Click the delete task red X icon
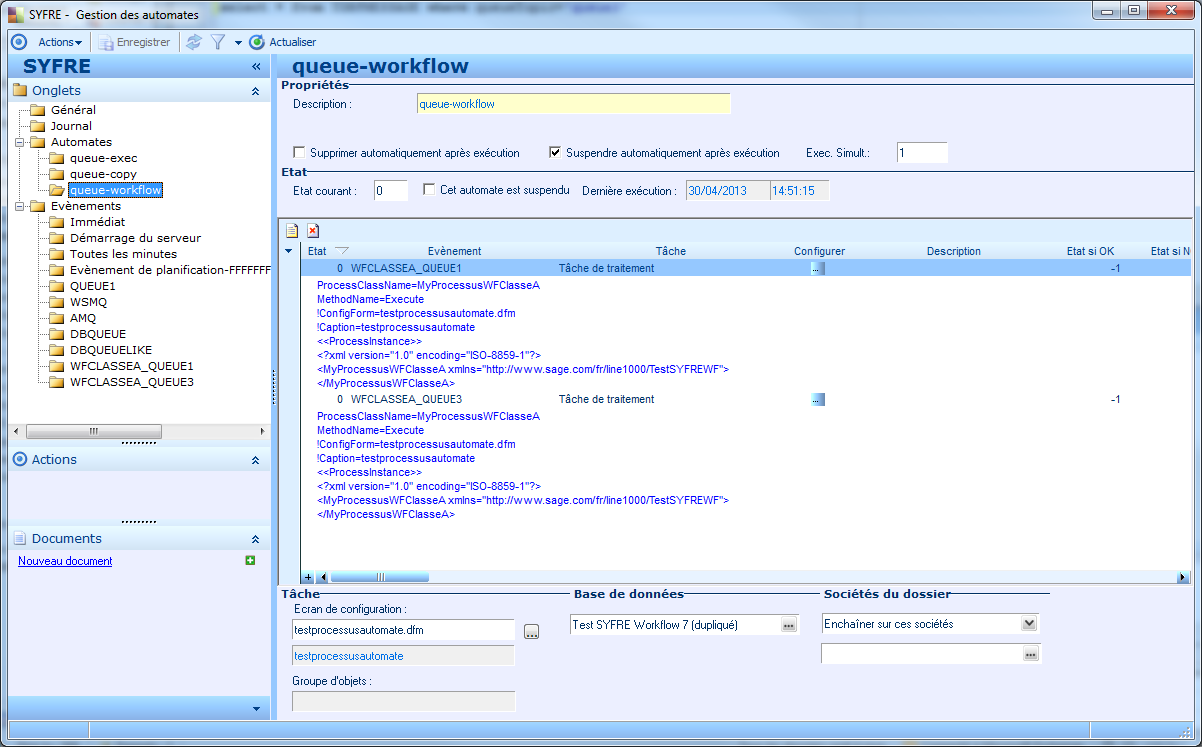 tap(313, 230)
